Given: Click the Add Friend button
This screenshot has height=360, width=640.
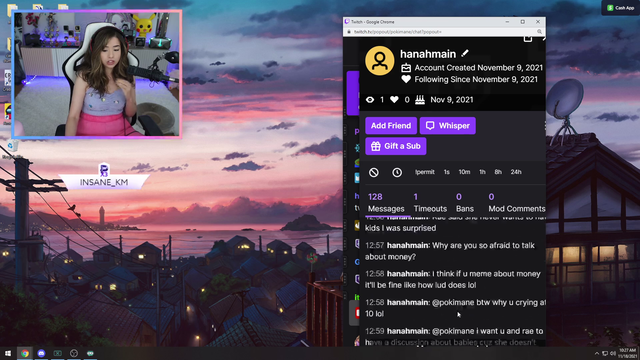Looking at the screenshot, I should point(391,126).
